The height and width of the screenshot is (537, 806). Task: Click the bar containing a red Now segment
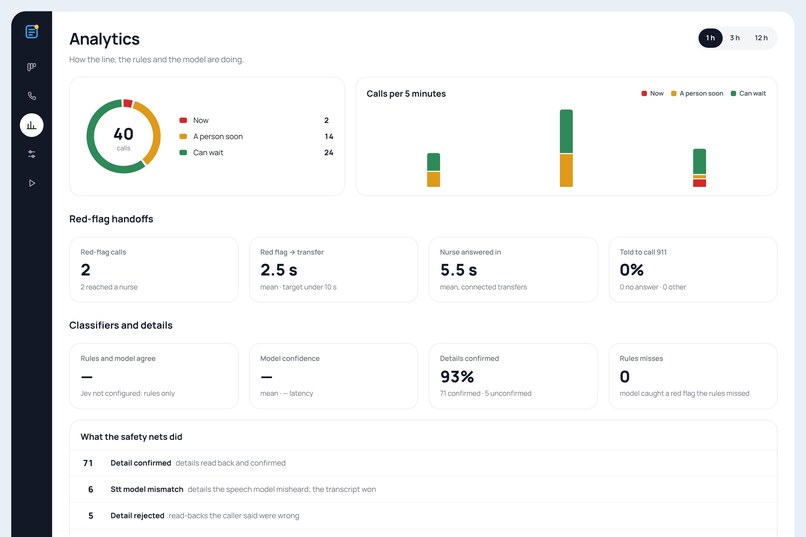[x=700, y=168]
